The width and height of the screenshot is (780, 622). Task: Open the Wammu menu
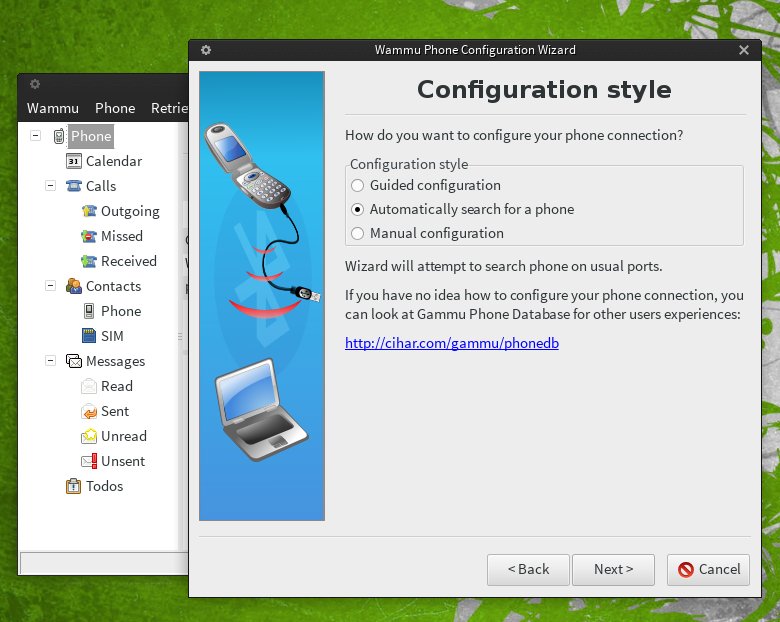pyautogui.click(x=52, y=108)
